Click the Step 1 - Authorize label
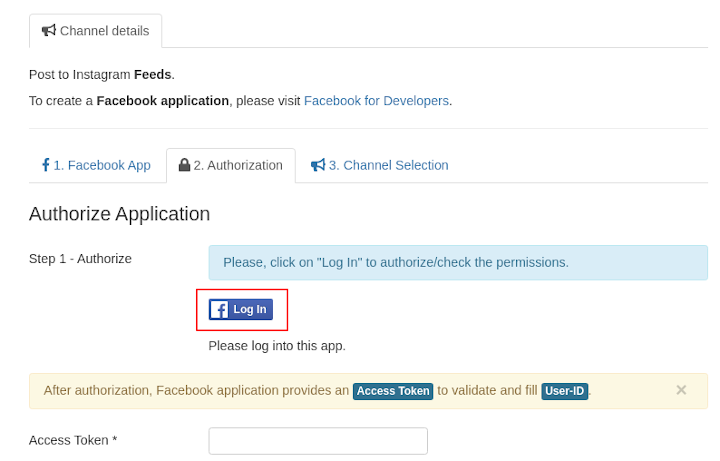The image size is (720, 461). (x=80, y=259)
